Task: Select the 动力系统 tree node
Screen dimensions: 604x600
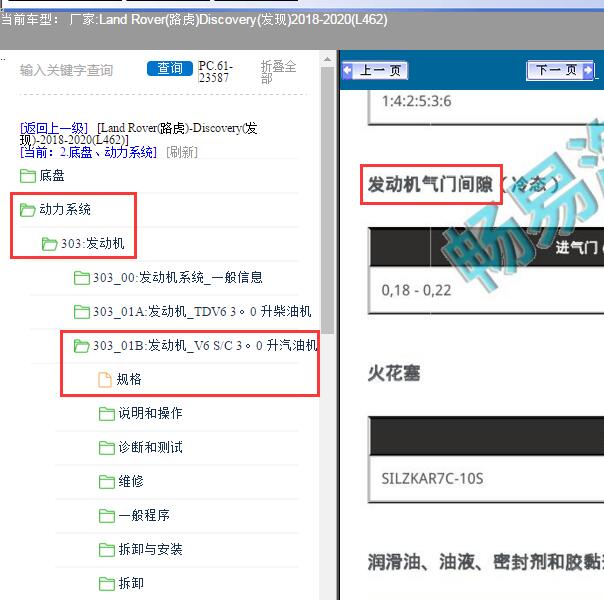Action: pyautogui.click(x=65, y=209)
